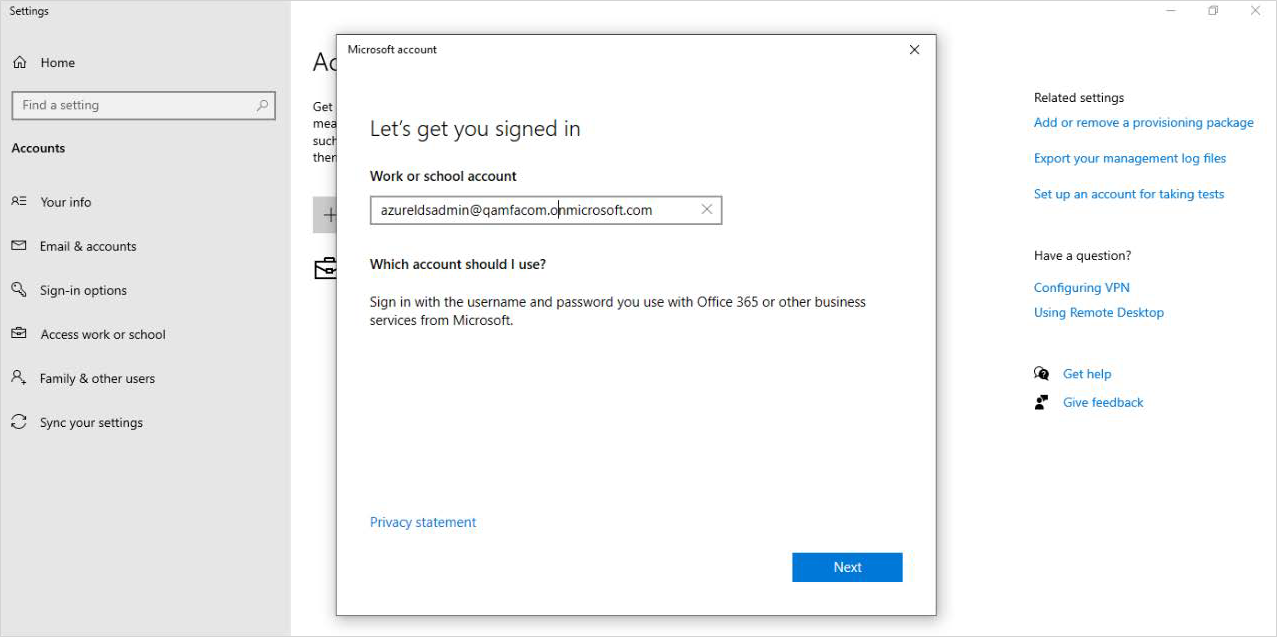1277x637 pixels.
Task: Clear the email field with the X icon
Action: tap(707, 210)
